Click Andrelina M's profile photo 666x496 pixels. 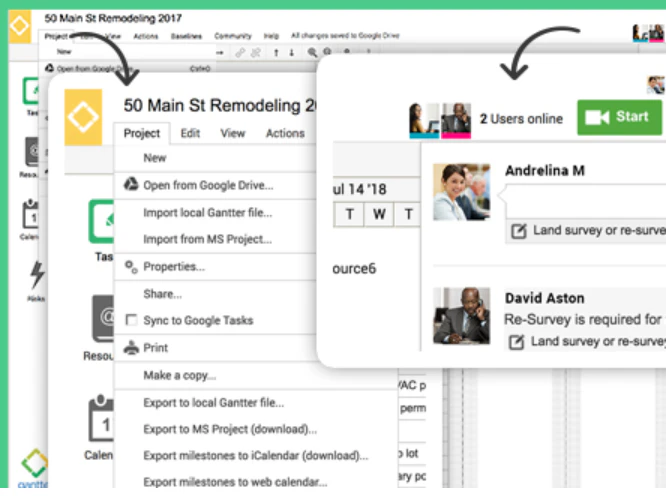click(x=461, y=192)
